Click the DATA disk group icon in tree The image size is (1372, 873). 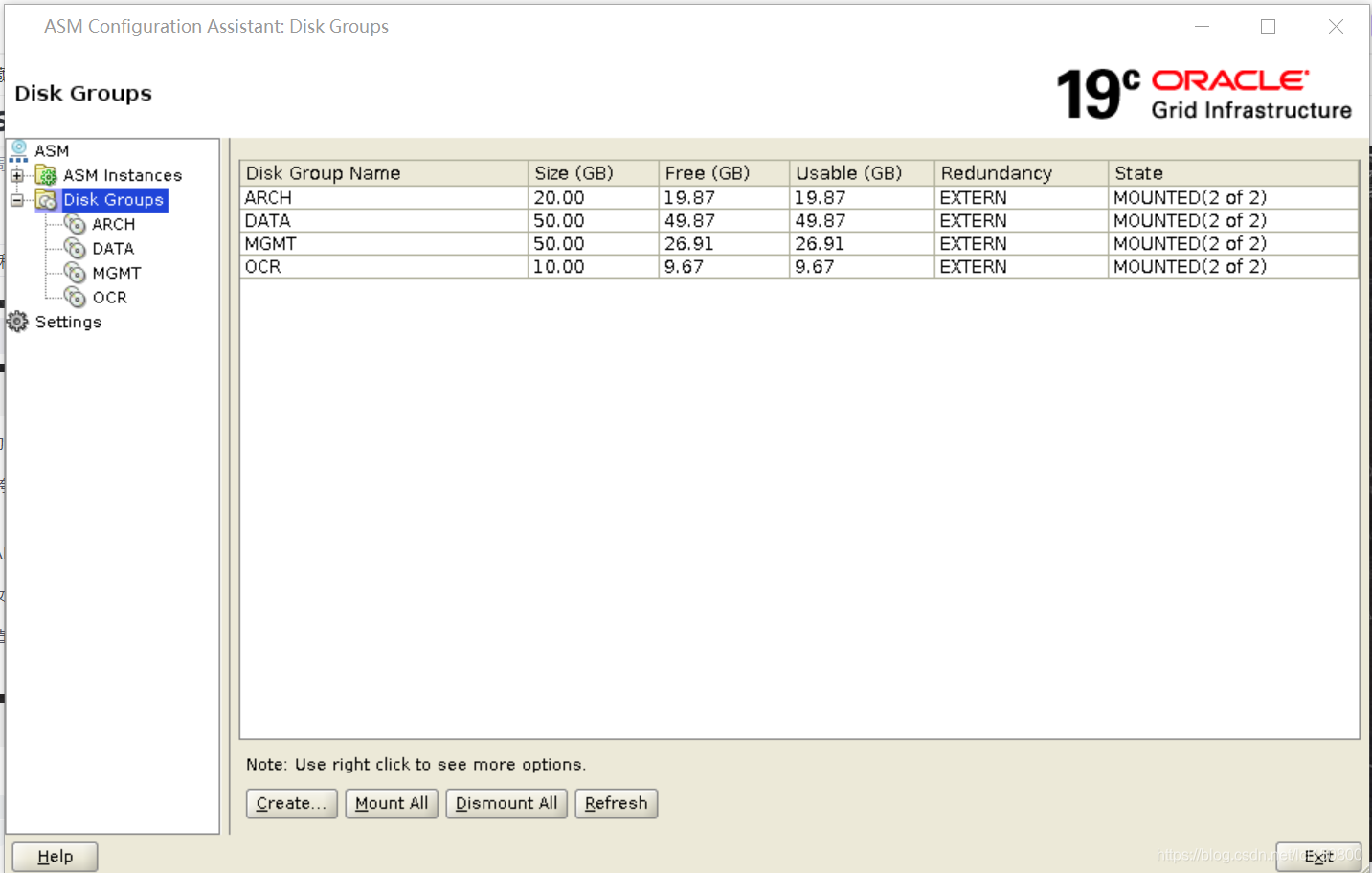pyautogui.click(x=76, y=249)
